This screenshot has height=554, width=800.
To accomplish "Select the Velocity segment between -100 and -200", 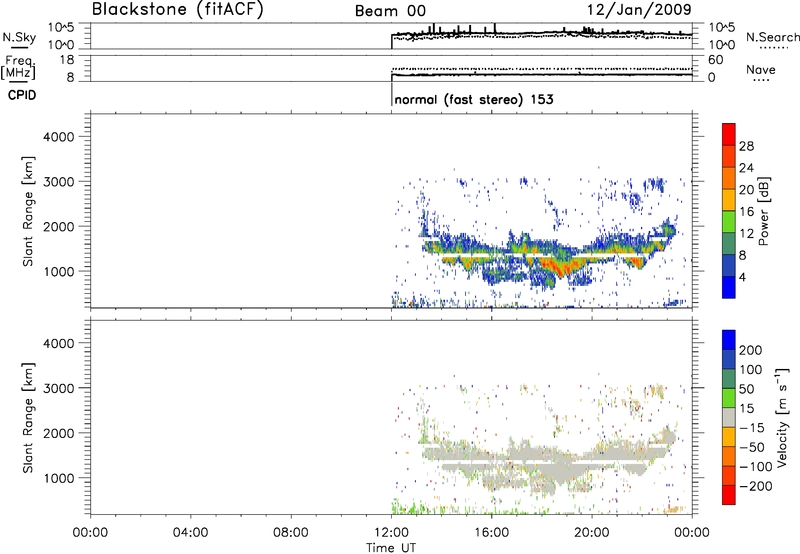I will coord(729,475).
